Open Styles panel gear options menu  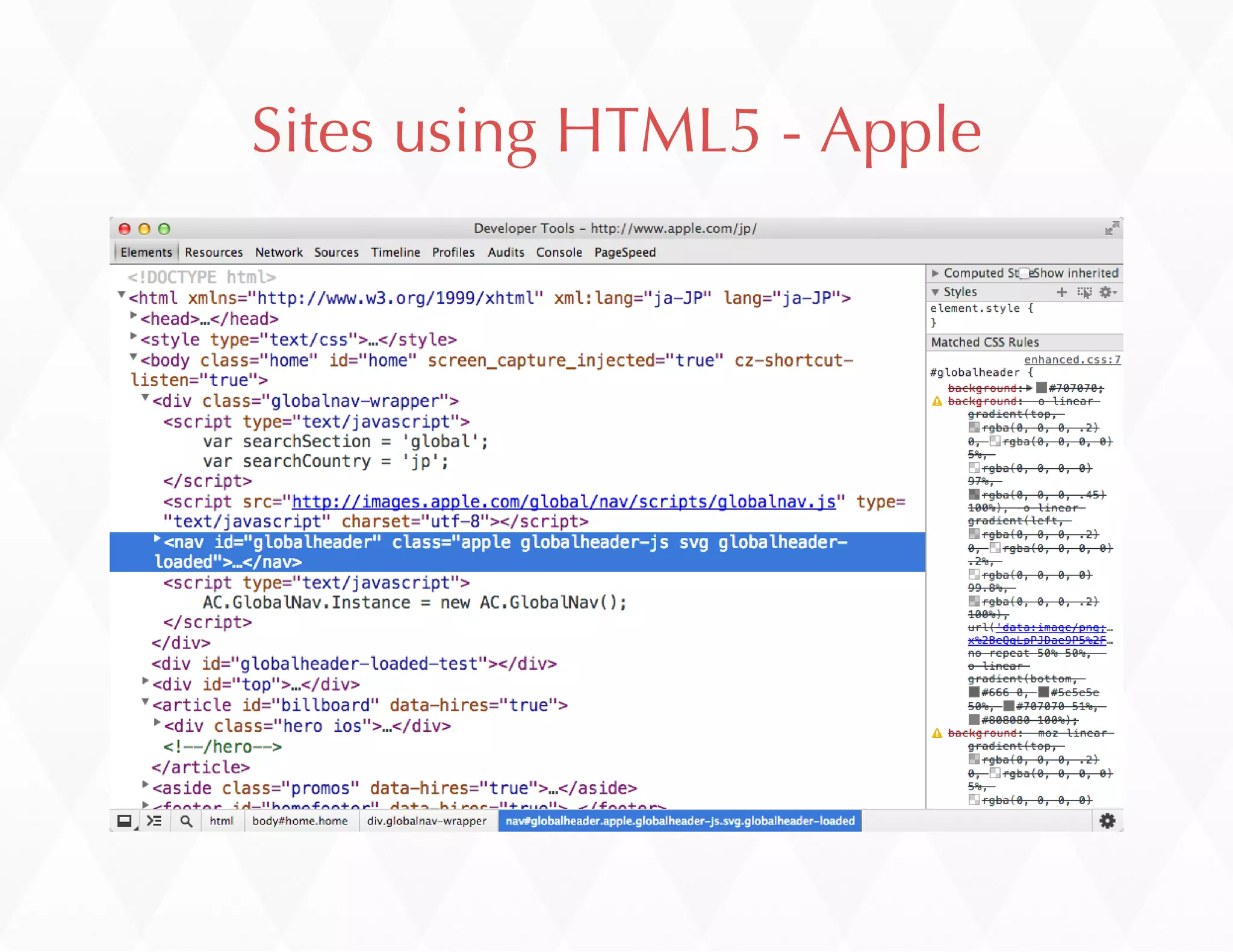click(1107, 292)
